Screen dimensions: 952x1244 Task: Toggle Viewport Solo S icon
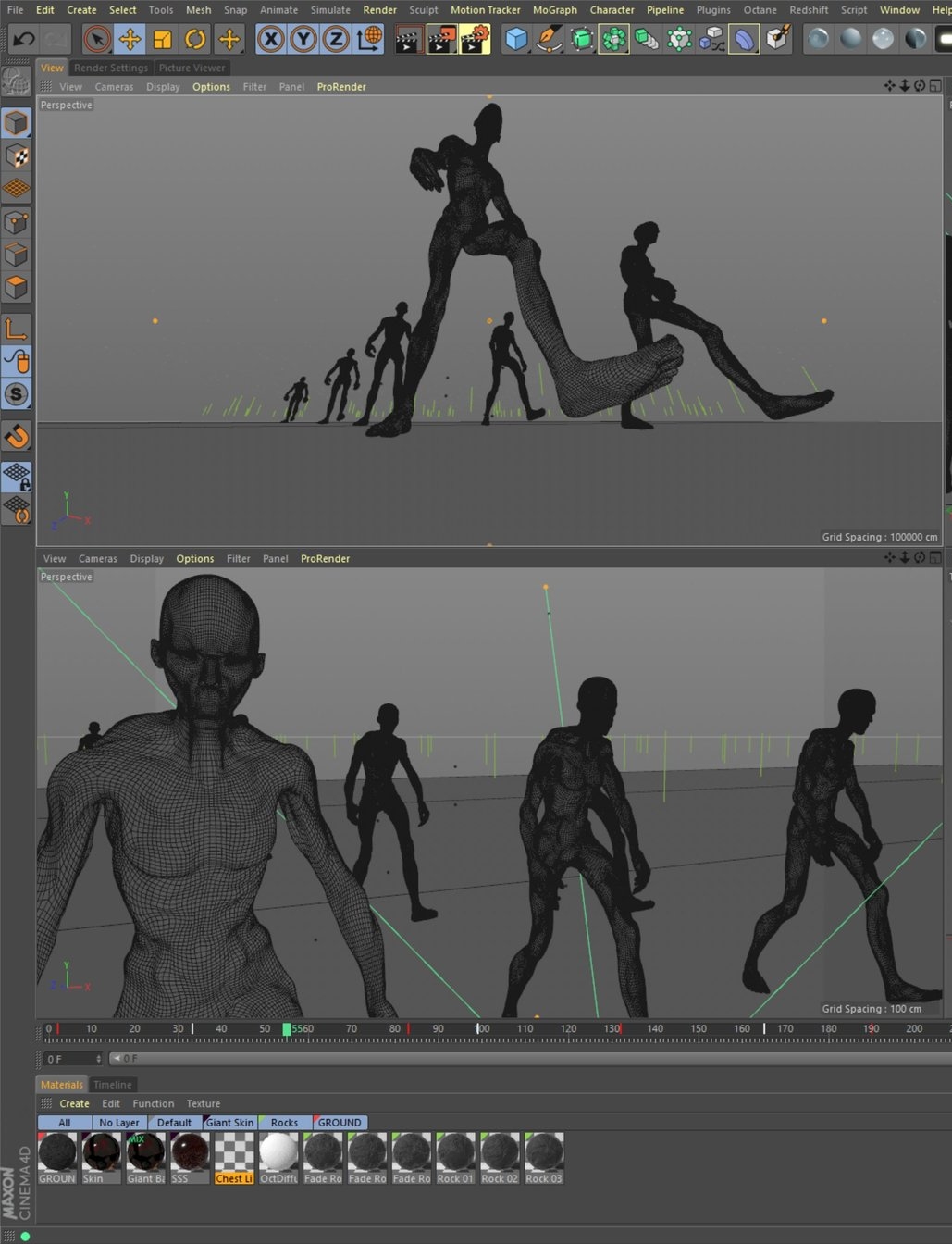tap(16, 394)
